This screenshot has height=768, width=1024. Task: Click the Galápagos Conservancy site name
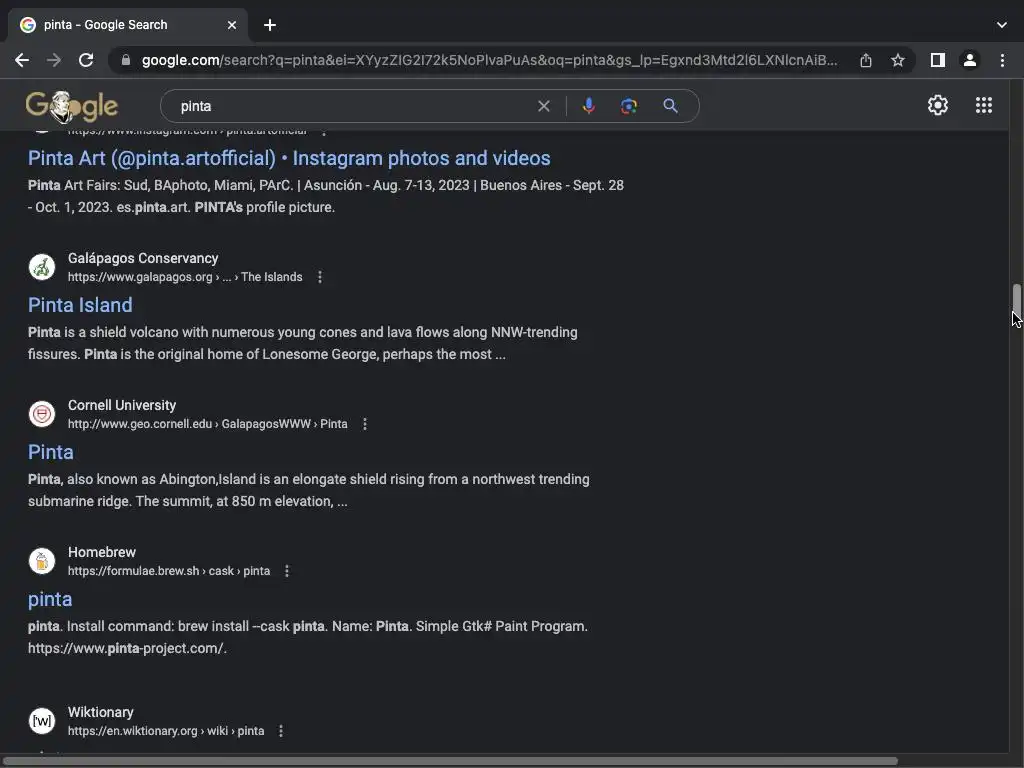(x=143, y=259)
